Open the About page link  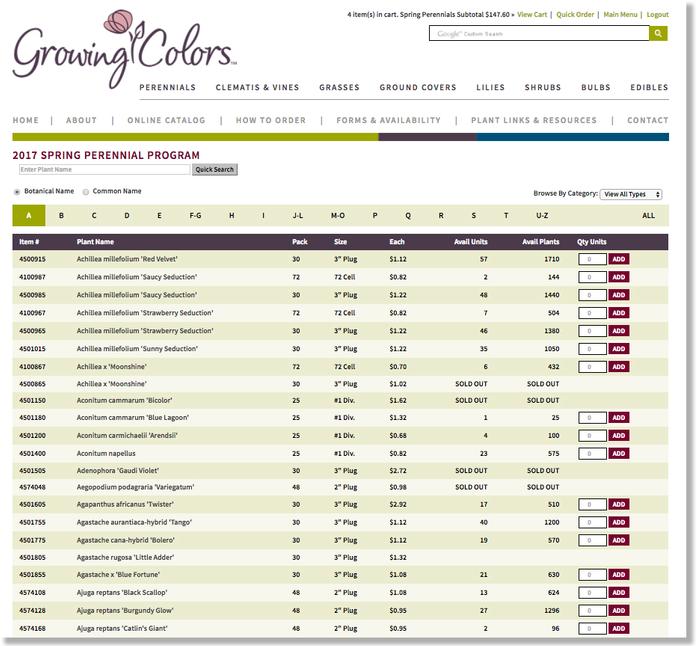(x=81, y=120)
